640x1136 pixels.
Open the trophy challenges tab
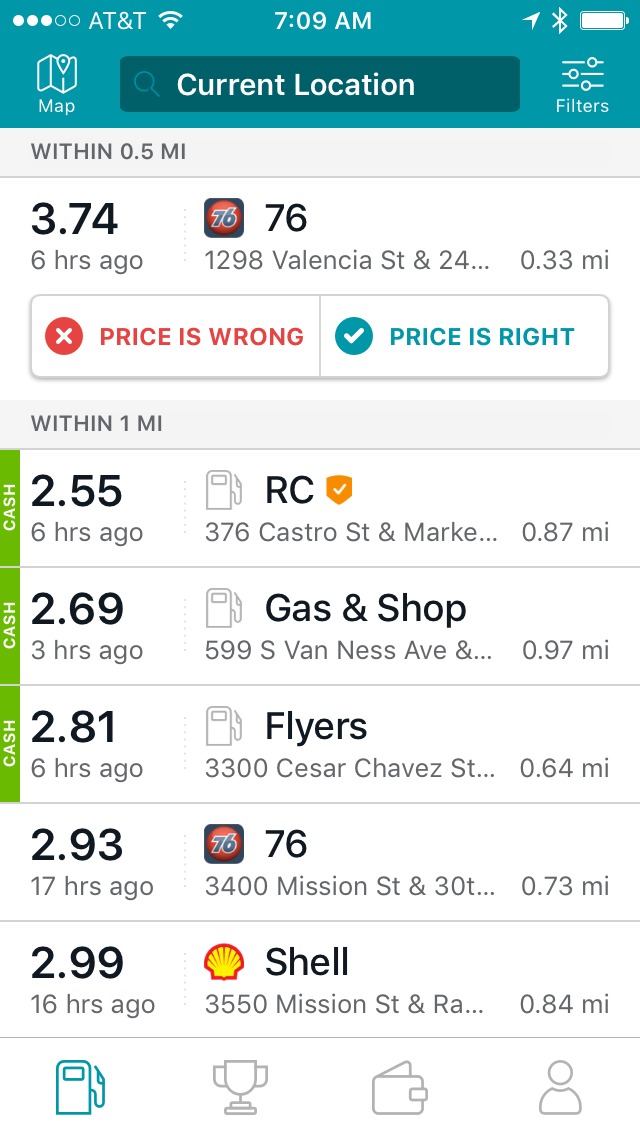point(240,1087)
